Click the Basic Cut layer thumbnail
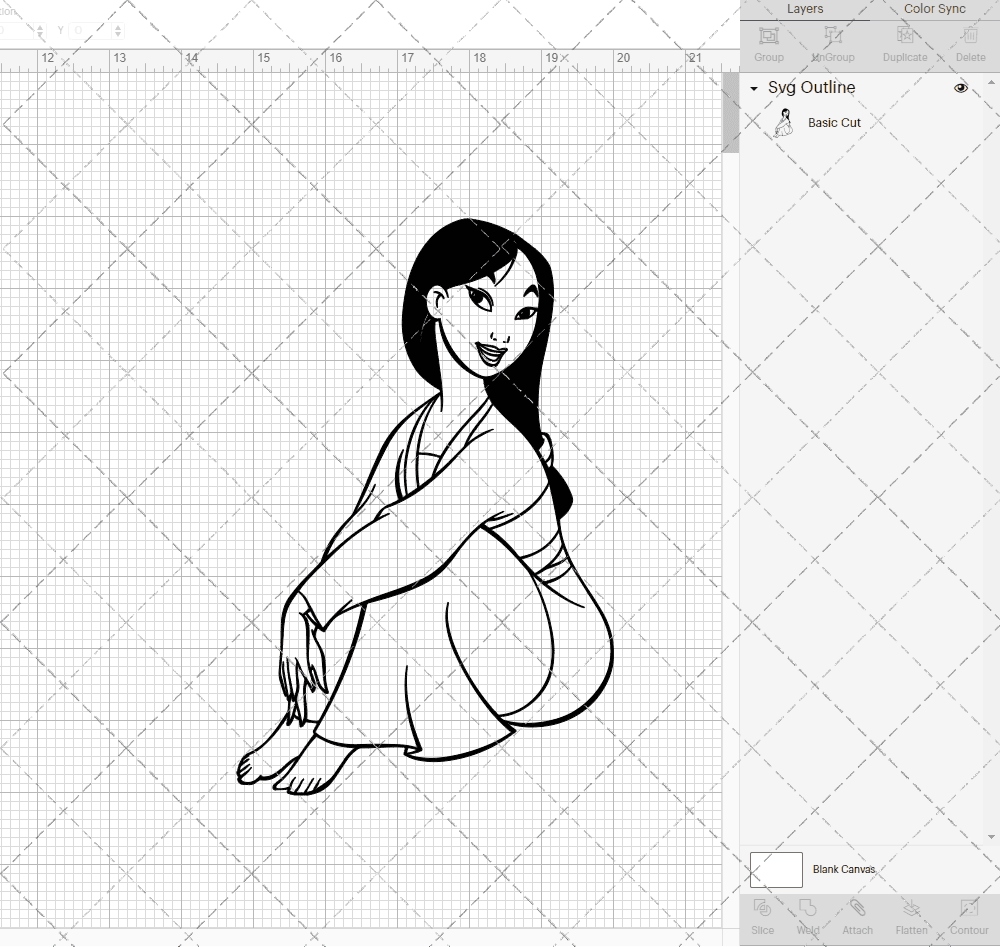 click(x=784, y=121)
